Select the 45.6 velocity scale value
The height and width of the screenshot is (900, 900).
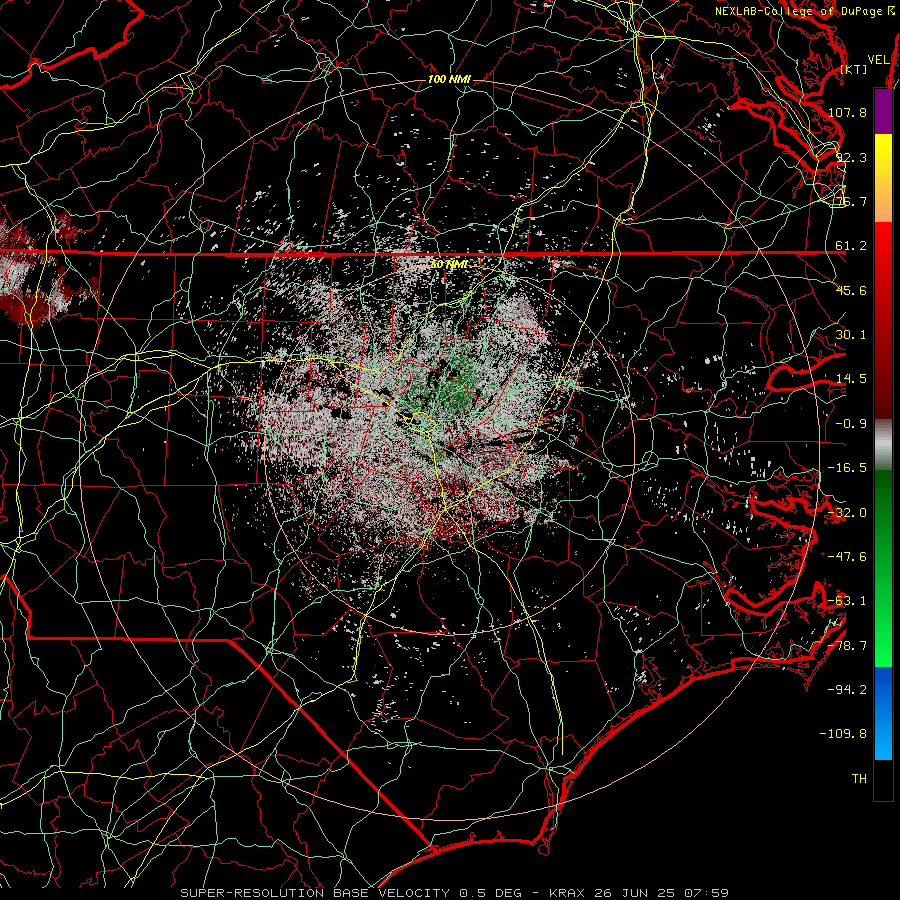tap(851, 290)
